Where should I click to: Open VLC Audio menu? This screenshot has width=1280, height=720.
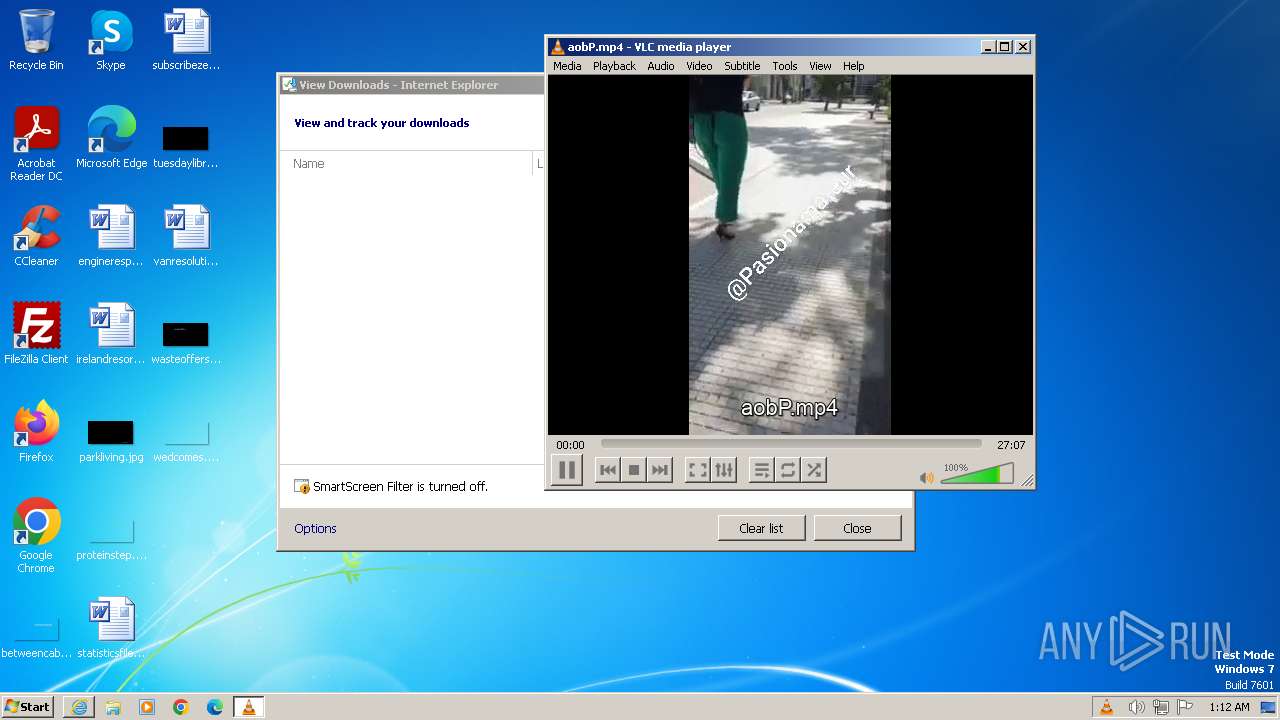[x=660, y=66]
